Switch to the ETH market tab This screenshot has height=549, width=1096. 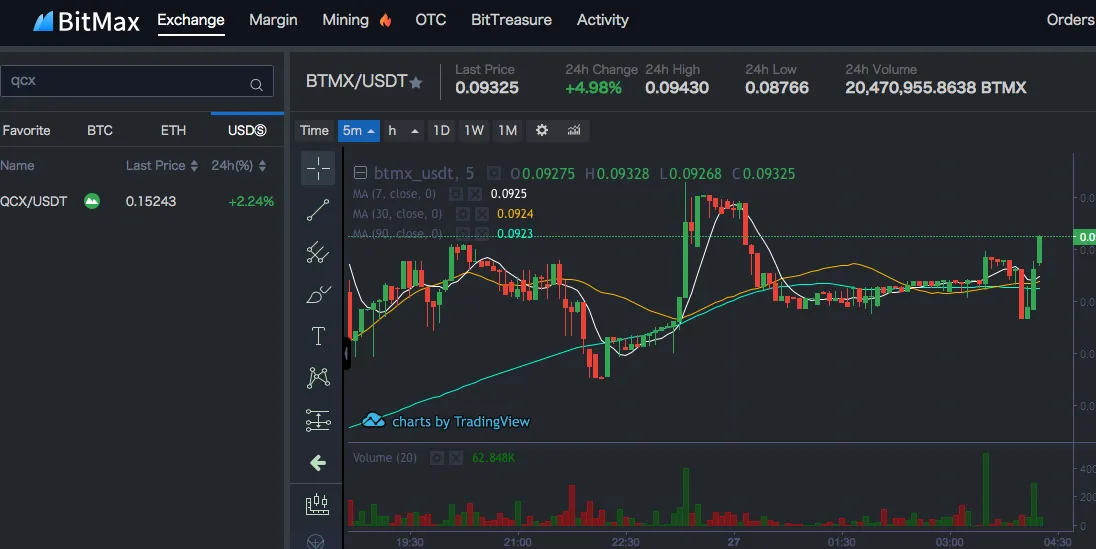click(173, 131)
